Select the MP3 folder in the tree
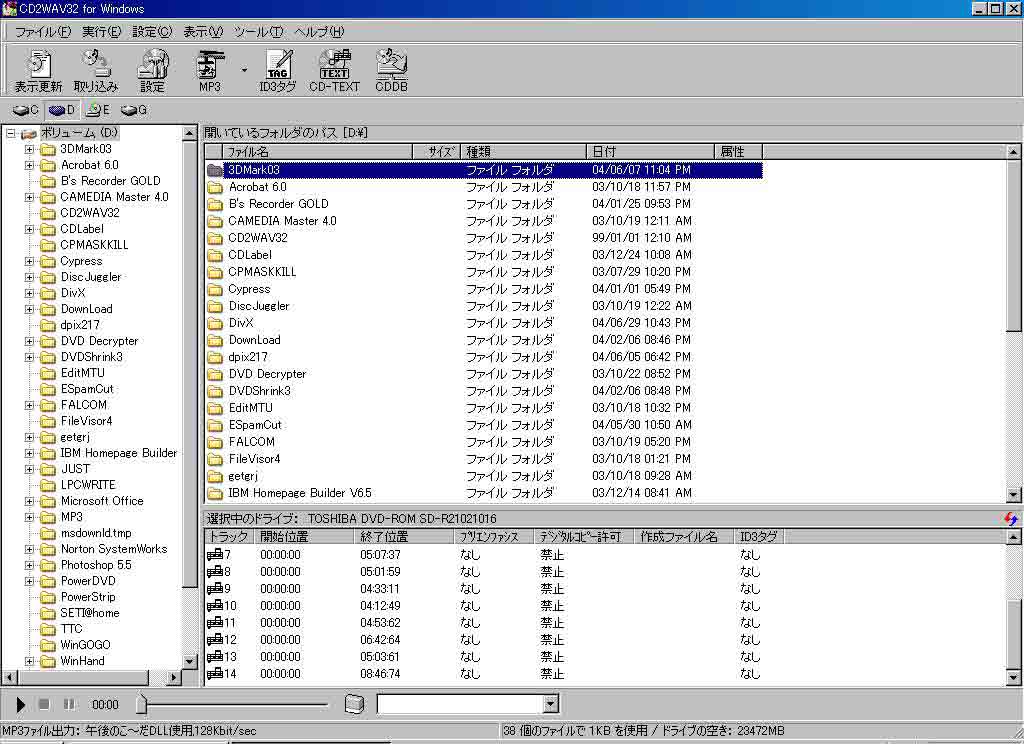Viewport: 1024px width, 744px height. pos(72,517)
